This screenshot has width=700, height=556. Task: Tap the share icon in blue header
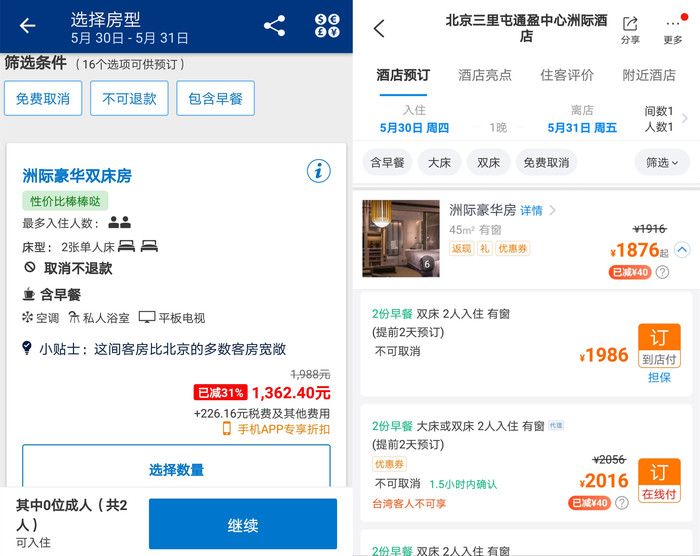(274, 26)
